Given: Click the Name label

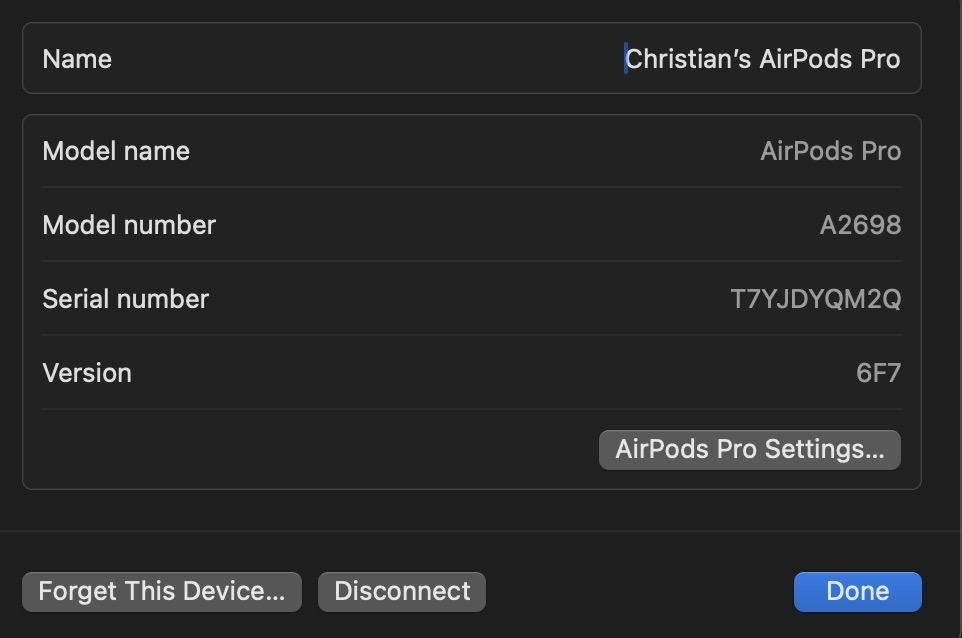Looking at the screenshot, I should pyautogui.click(x=77, y=59).
